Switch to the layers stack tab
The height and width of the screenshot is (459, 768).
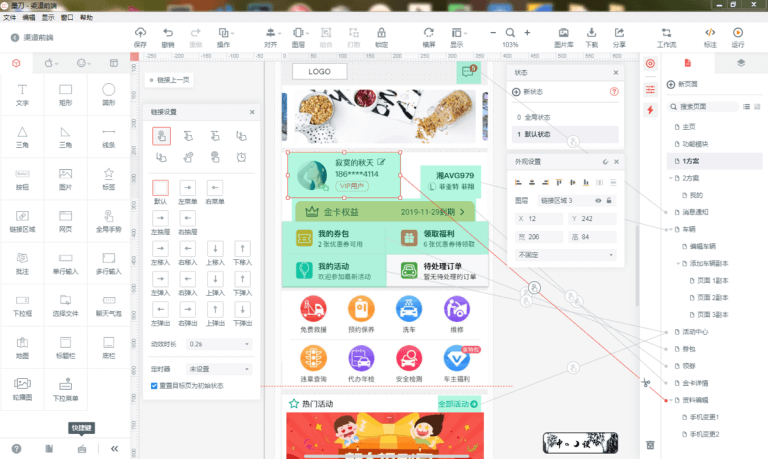[741, 63]
